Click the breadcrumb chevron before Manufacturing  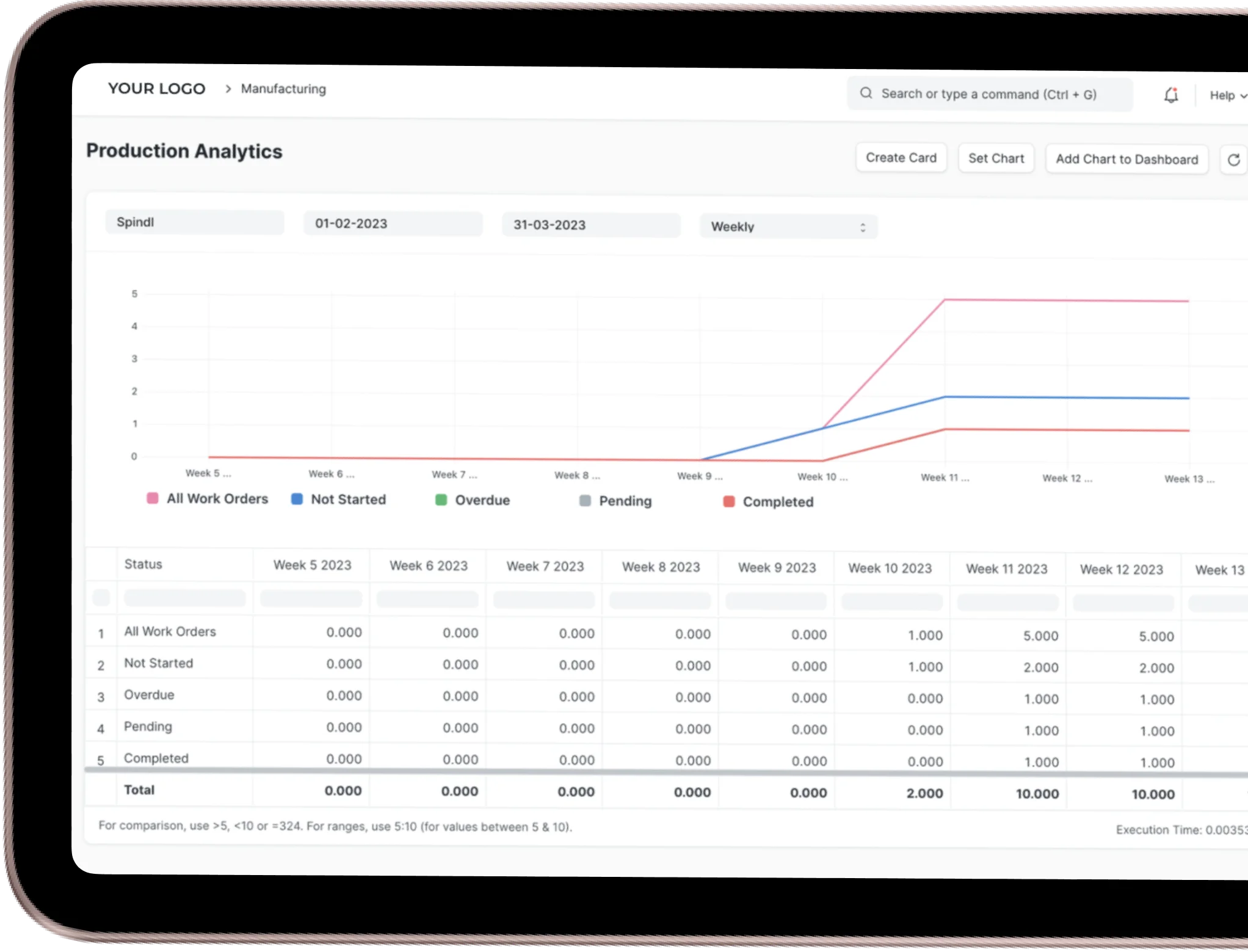tap(228, 89)
